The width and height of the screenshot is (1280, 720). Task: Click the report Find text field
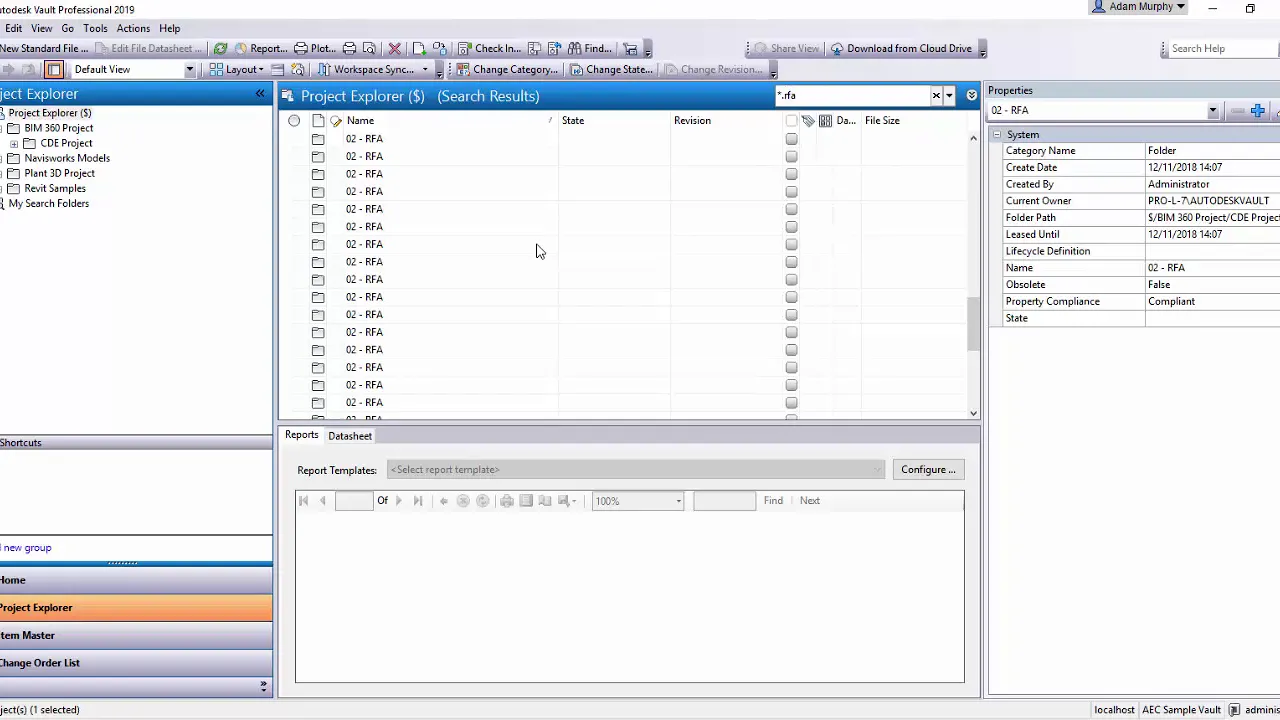tap(724, 501)
